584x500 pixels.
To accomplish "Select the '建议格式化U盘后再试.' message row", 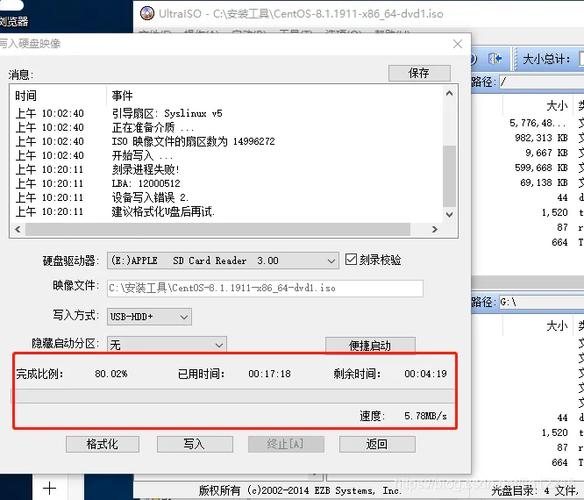I will (x=227, y=212).
